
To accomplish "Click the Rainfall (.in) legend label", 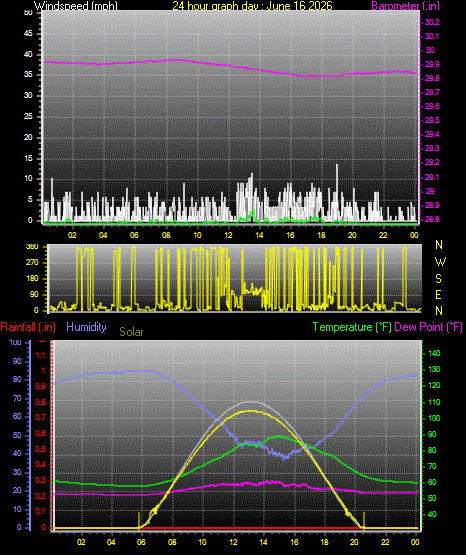I will 28,327.
